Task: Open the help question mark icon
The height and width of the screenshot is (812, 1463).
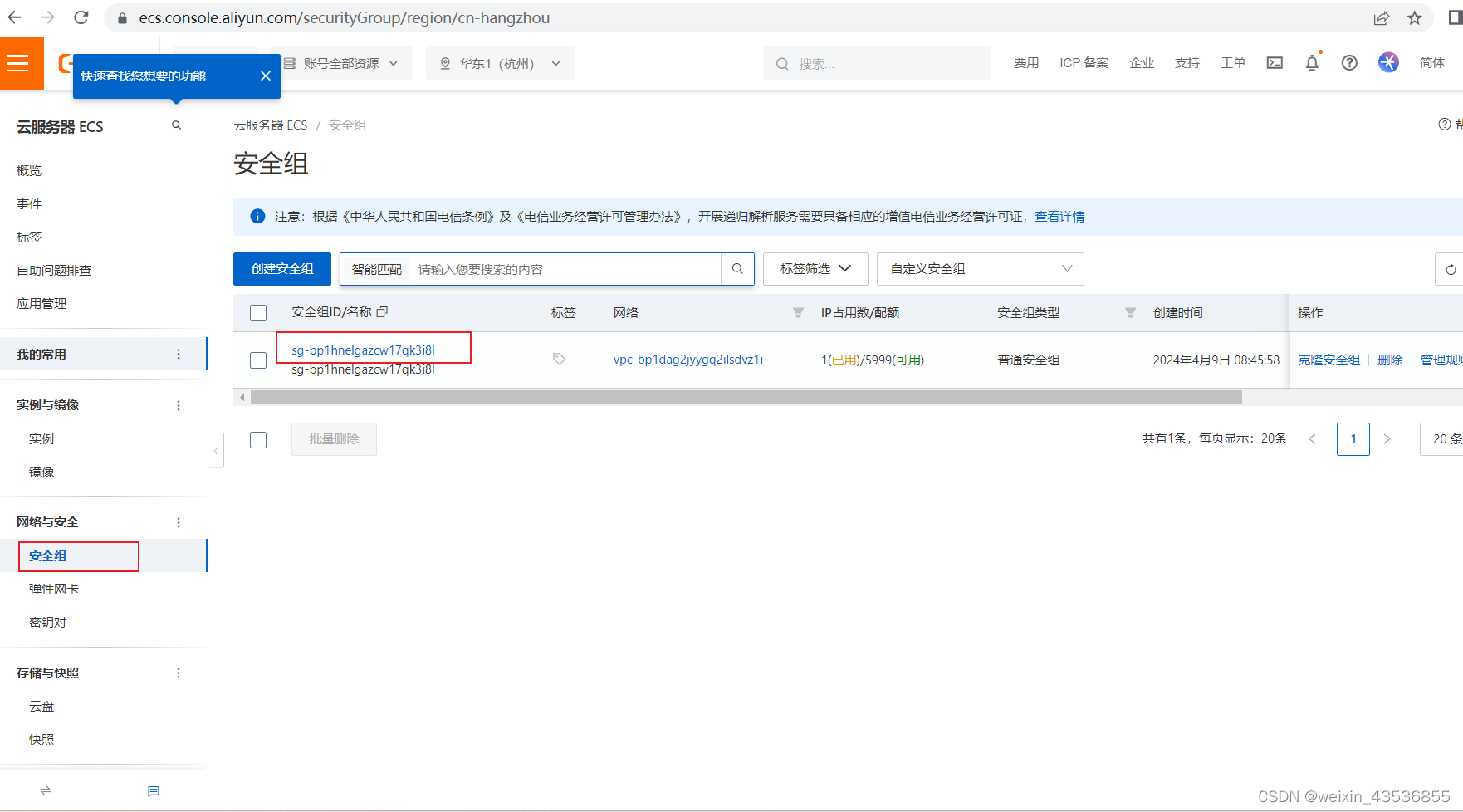Action: (x=1349, y=63)
